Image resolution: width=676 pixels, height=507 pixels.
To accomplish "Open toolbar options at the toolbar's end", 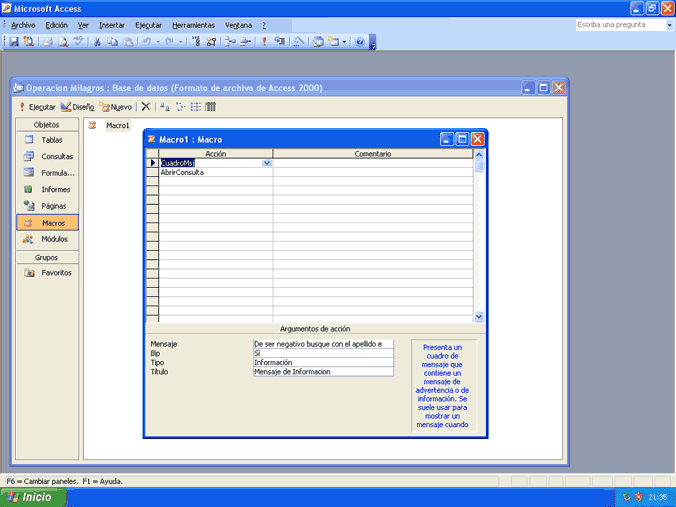I will [372, 42].
